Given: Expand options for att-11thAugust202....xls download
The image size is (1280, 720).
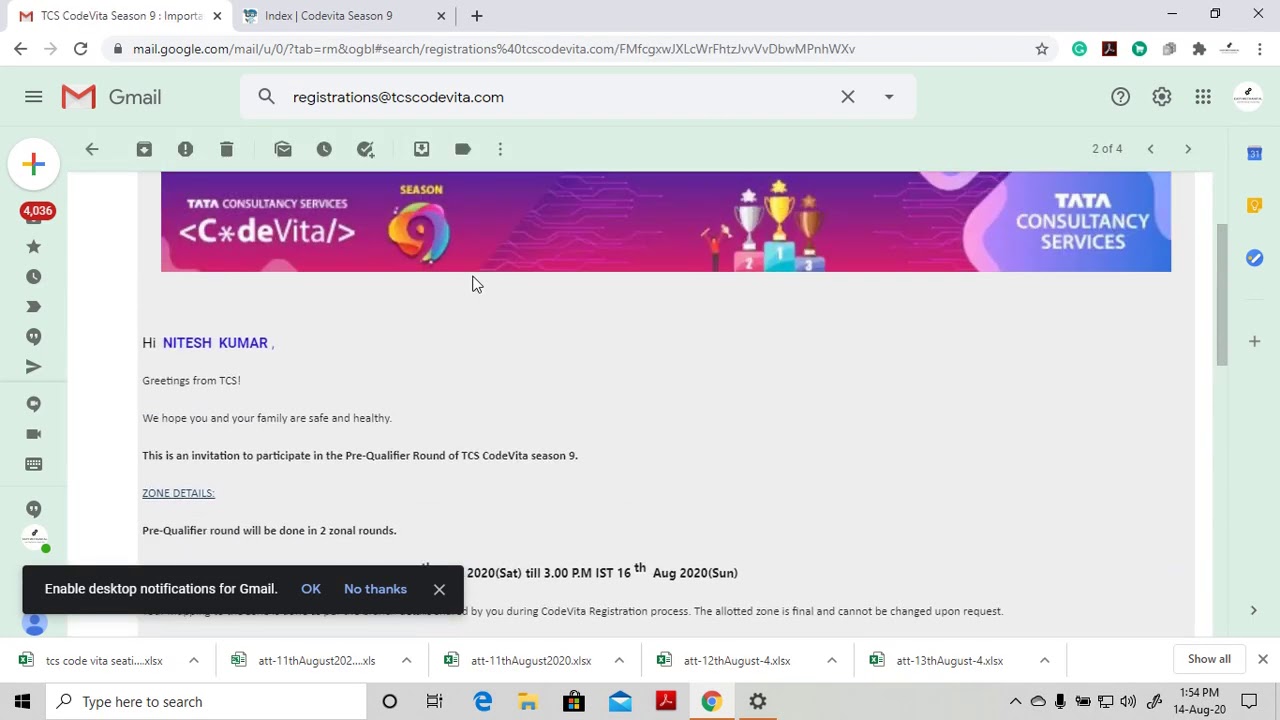Looking at the screenshot, I should (x=406, y=660).
